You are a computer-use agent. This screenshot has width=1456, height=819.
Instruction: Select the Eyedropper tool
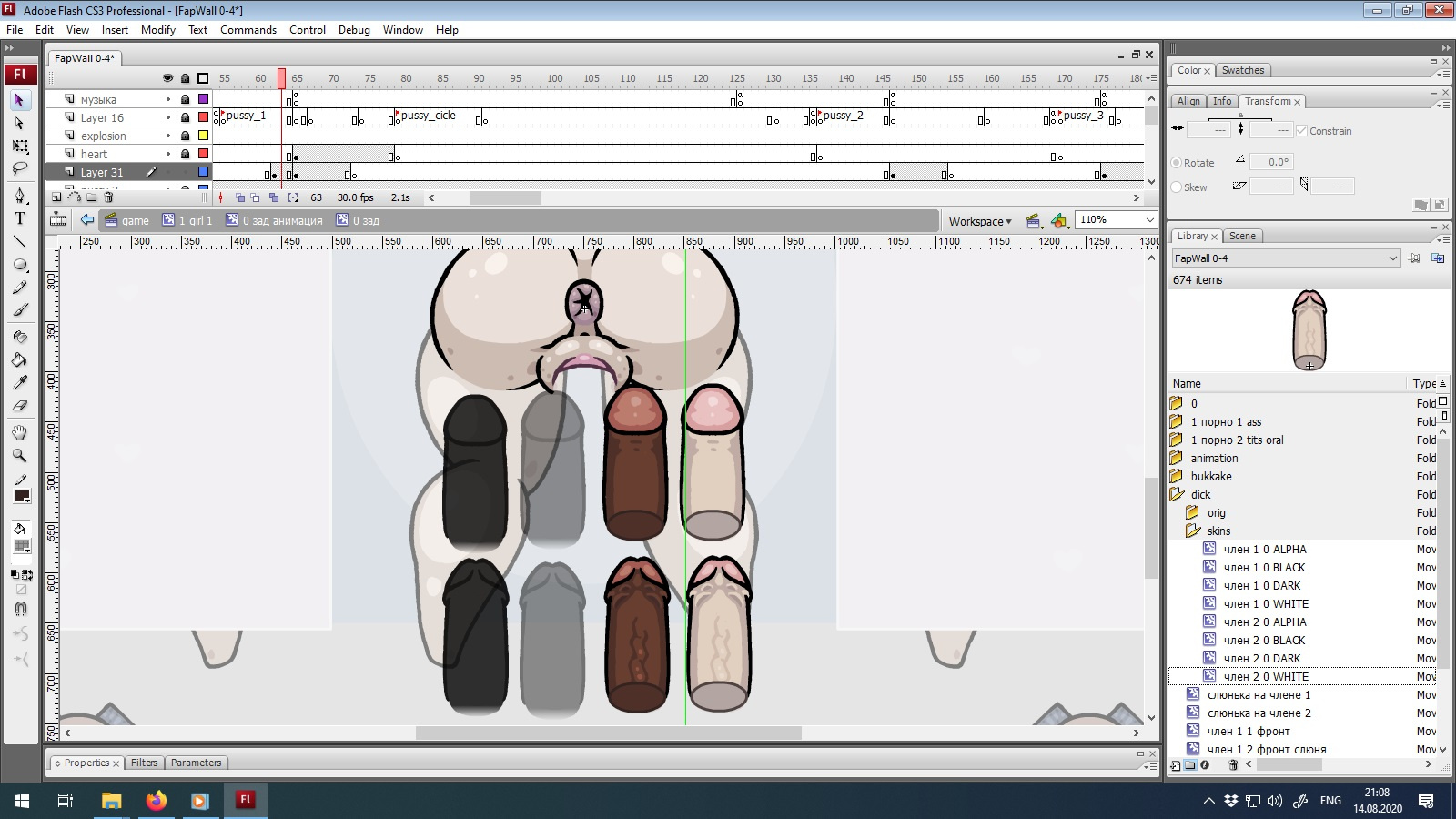(19, 382)
